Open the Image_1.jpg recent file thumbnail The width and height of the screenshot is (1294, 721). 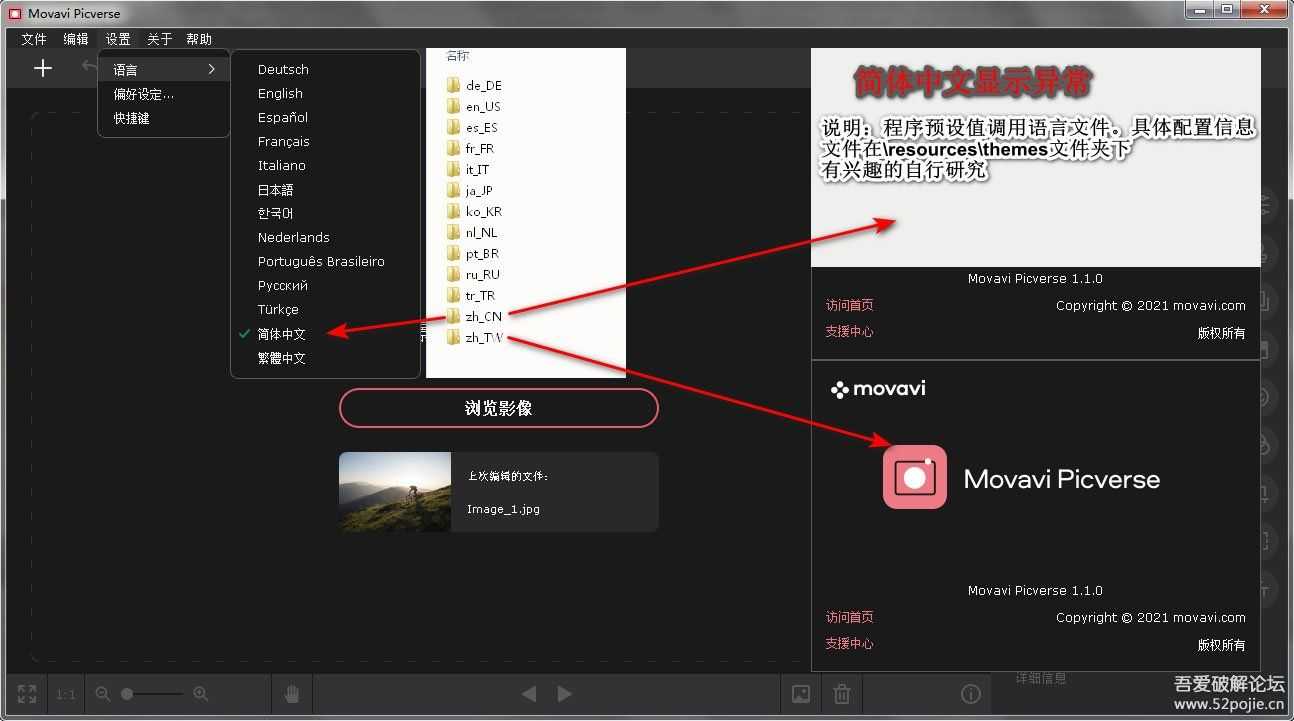pos(395,492)
